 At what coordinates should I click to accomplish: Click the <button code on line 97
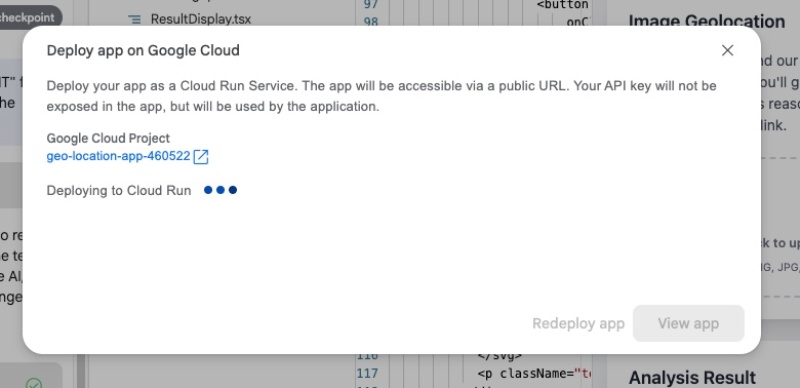(563, 5)
